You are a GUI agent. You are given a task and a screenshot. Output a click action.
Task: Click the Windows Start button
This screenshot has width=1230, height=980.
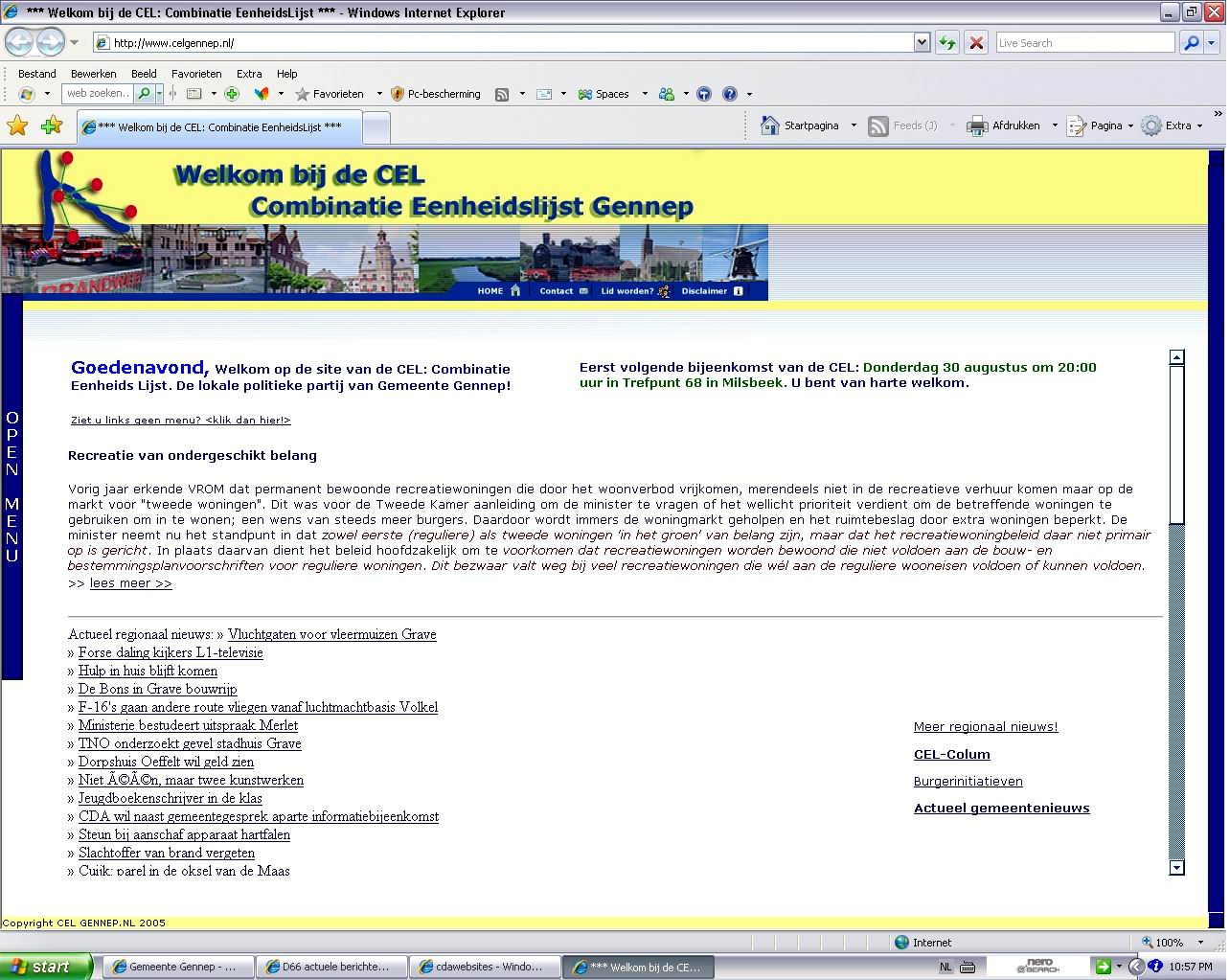pos(46,967)
